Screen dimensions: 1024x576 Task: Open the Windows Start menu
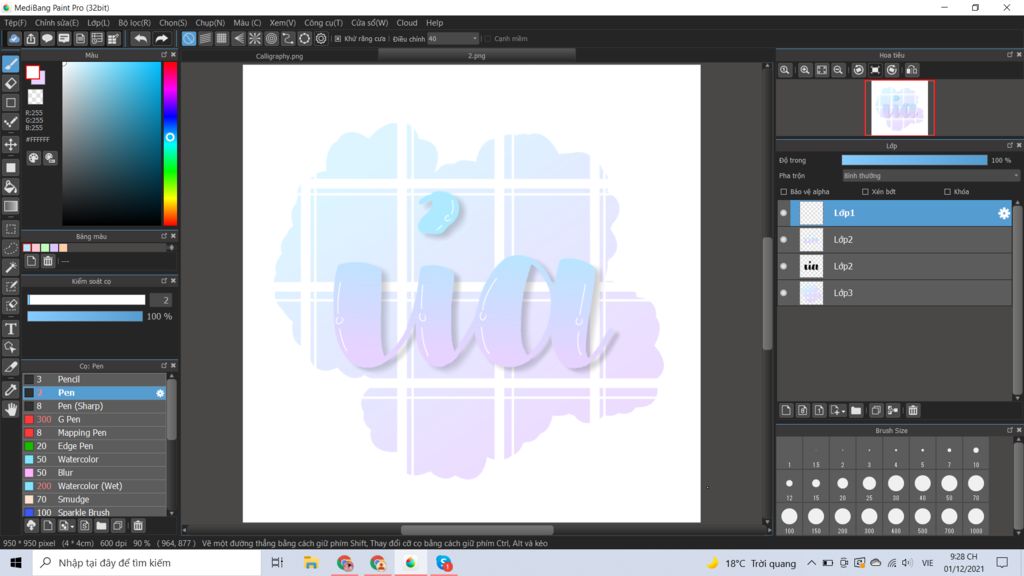16,563
